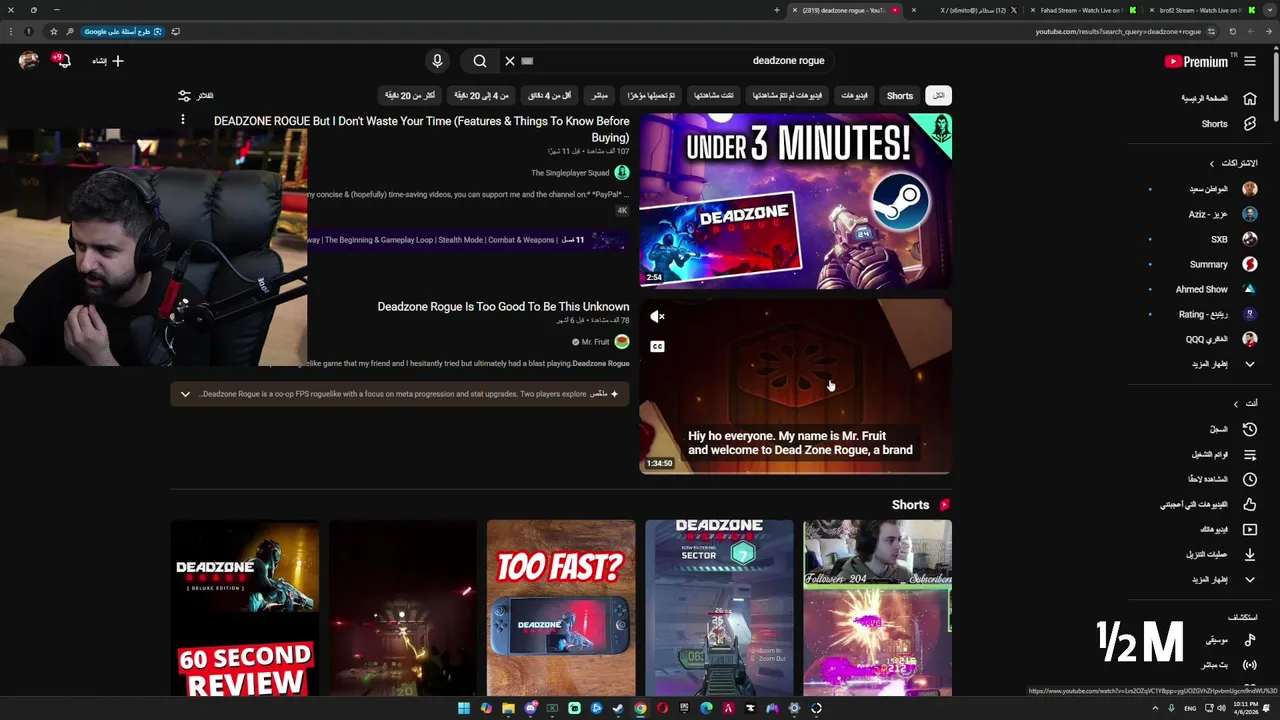This screenshot has height=720, width=1280.
Task: Open Steam from the taskbar
Action: pyautogui.click(x=618, y=709)
